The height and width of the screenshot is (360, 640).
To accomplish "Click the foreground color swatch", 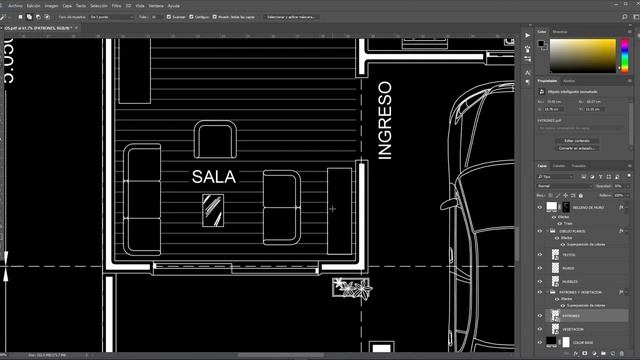I will click(x=541, y=43).
